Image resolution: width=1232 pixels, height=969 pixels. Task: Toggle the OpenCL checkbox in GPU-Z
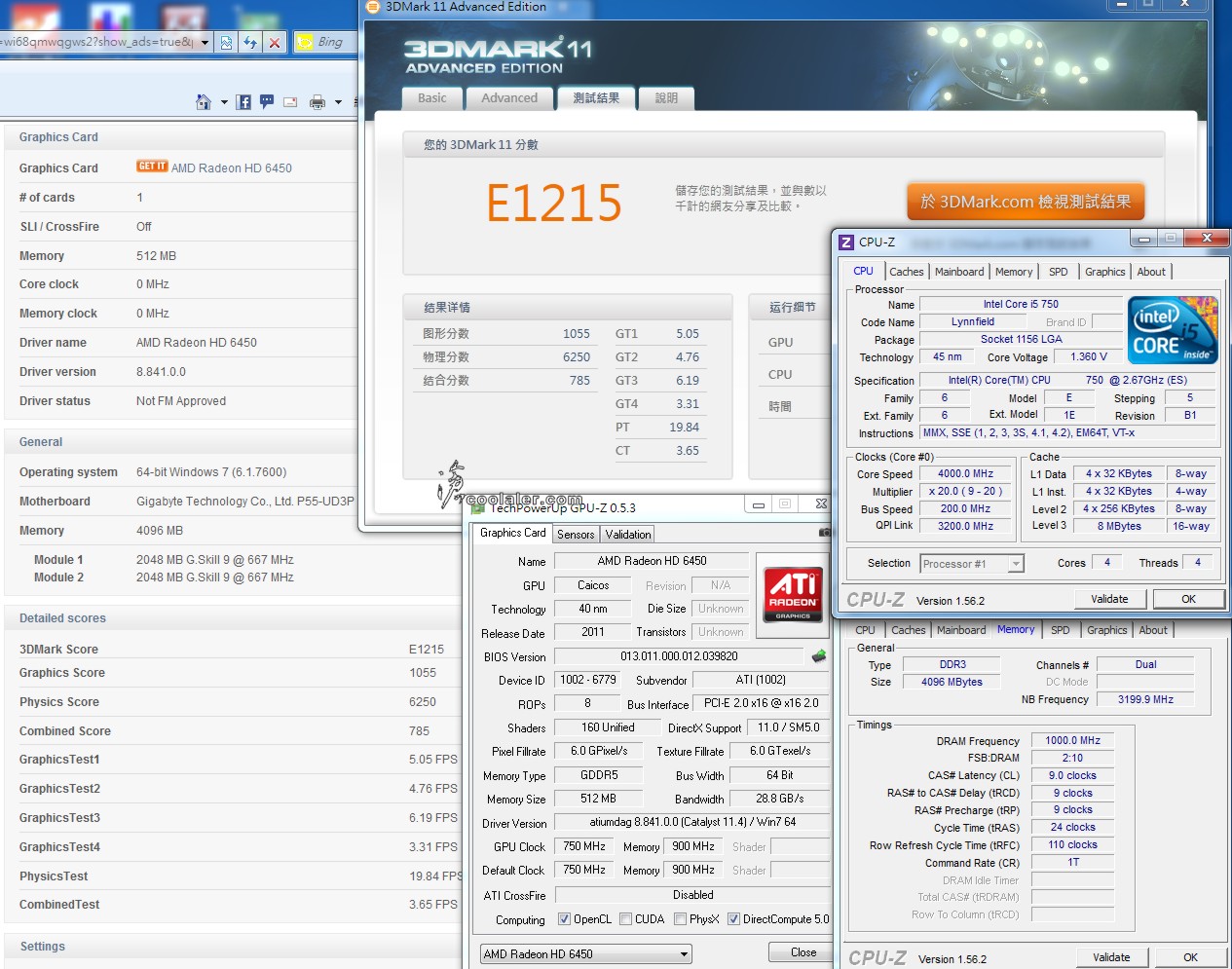(x=564, y=919)
